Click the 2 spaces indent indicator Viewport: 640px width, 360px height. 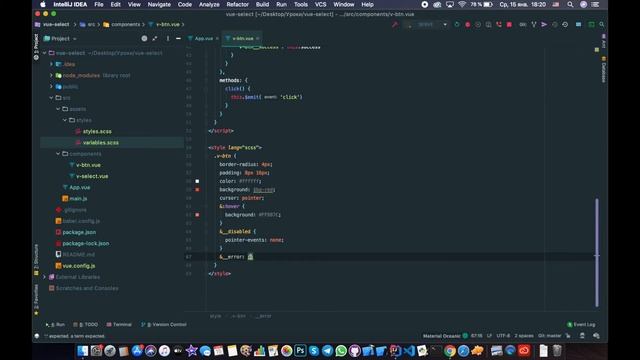coord(524,336)
